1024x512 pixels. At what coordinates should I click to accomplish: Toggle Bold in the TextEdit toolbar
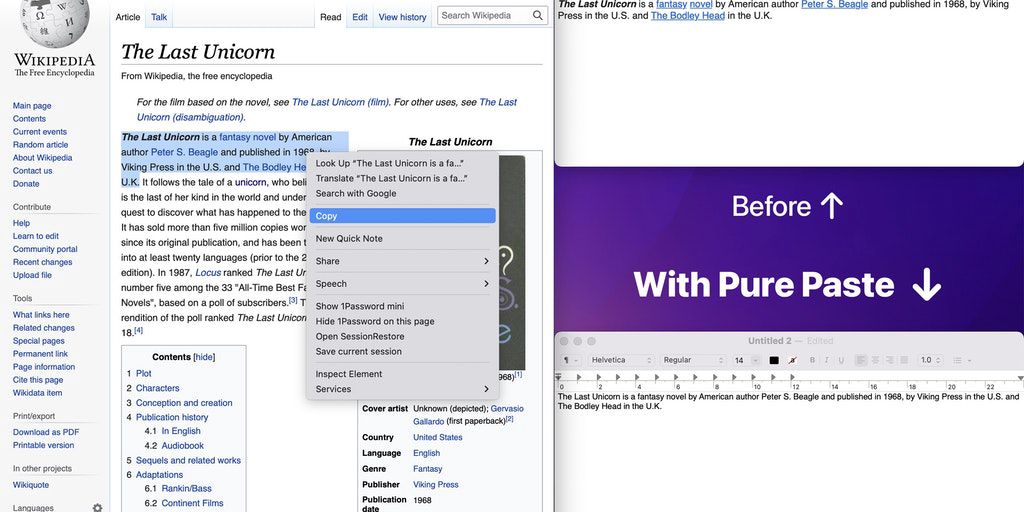point(812,360)
